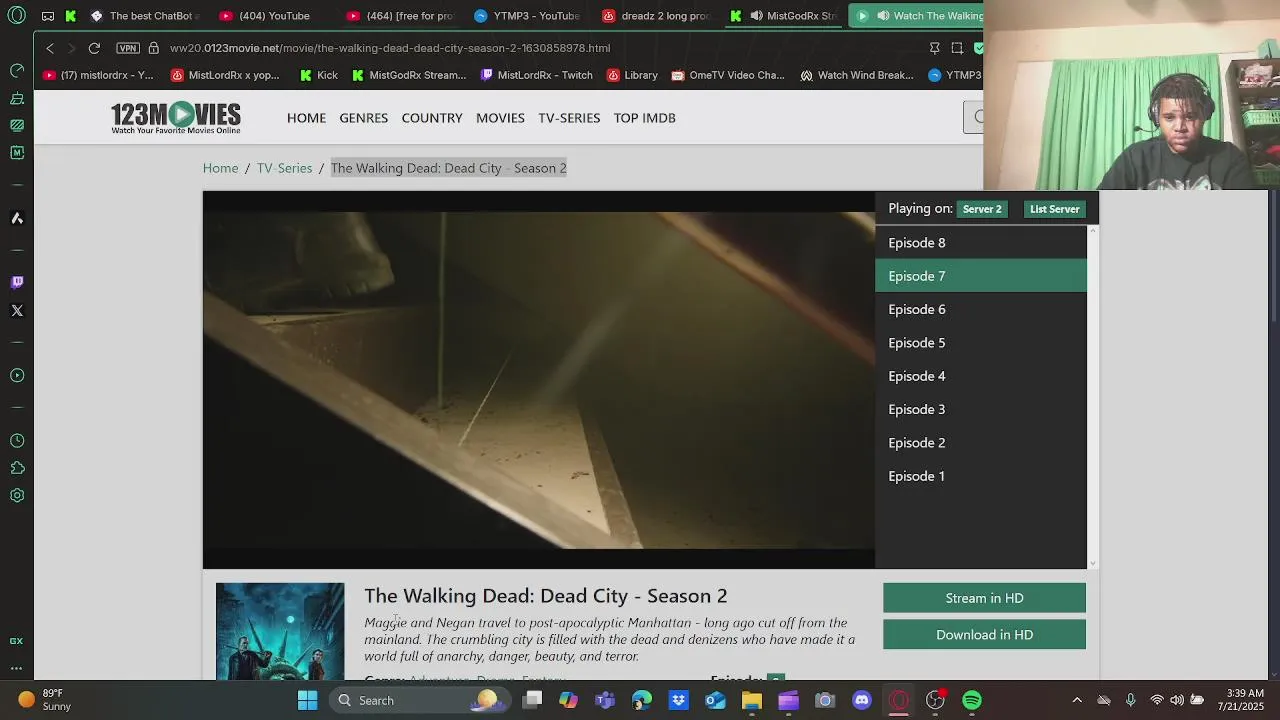This screenshot has height=720, width=1280.
Task: Open MistLordRx - Twitch bookmark
Action: click(x=537, y=75)
